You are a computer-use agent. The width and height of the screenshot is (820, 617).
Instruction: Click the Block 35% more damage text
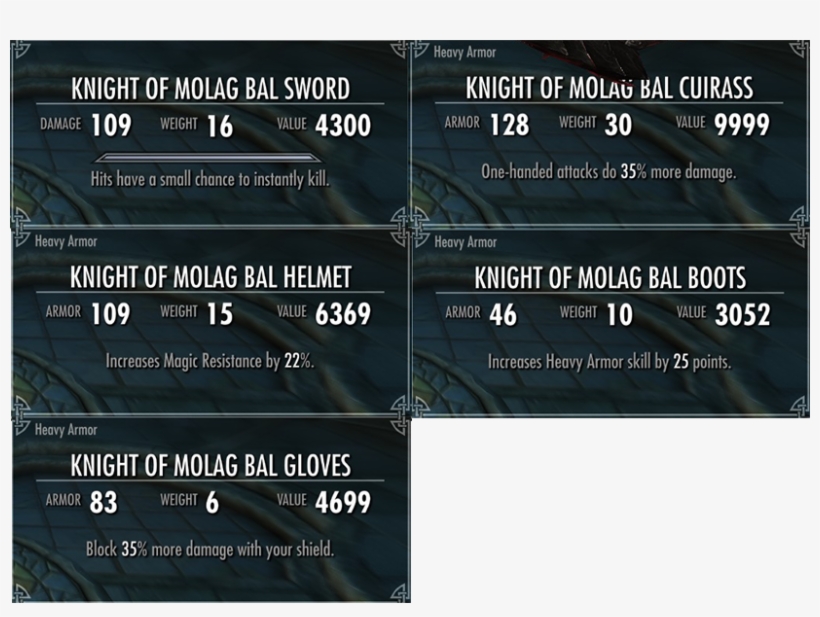point(209,549)
